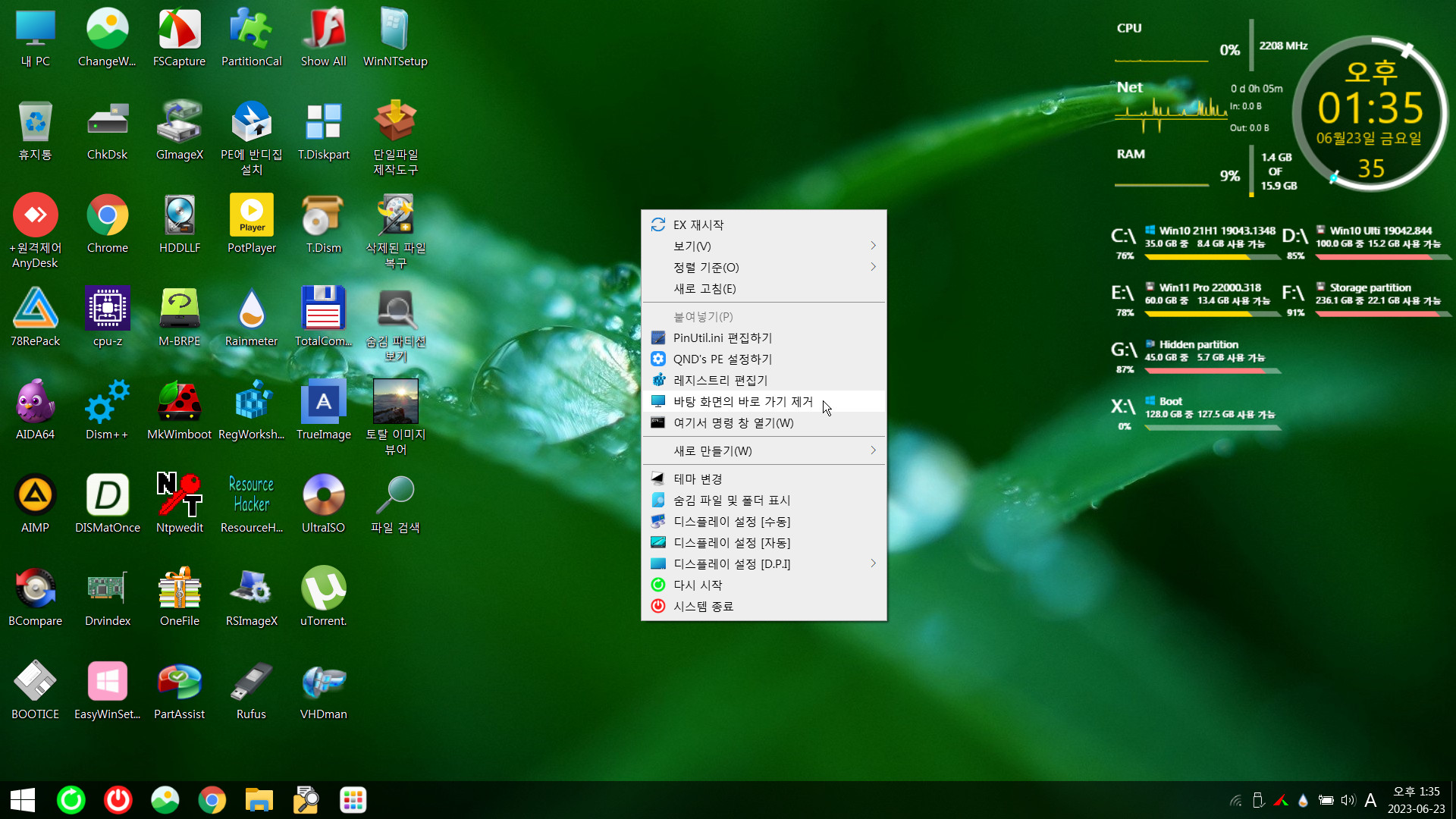1456x819 pixels.
Task: Launch Chrome from the desktop
Action: (x=107, y=224)
